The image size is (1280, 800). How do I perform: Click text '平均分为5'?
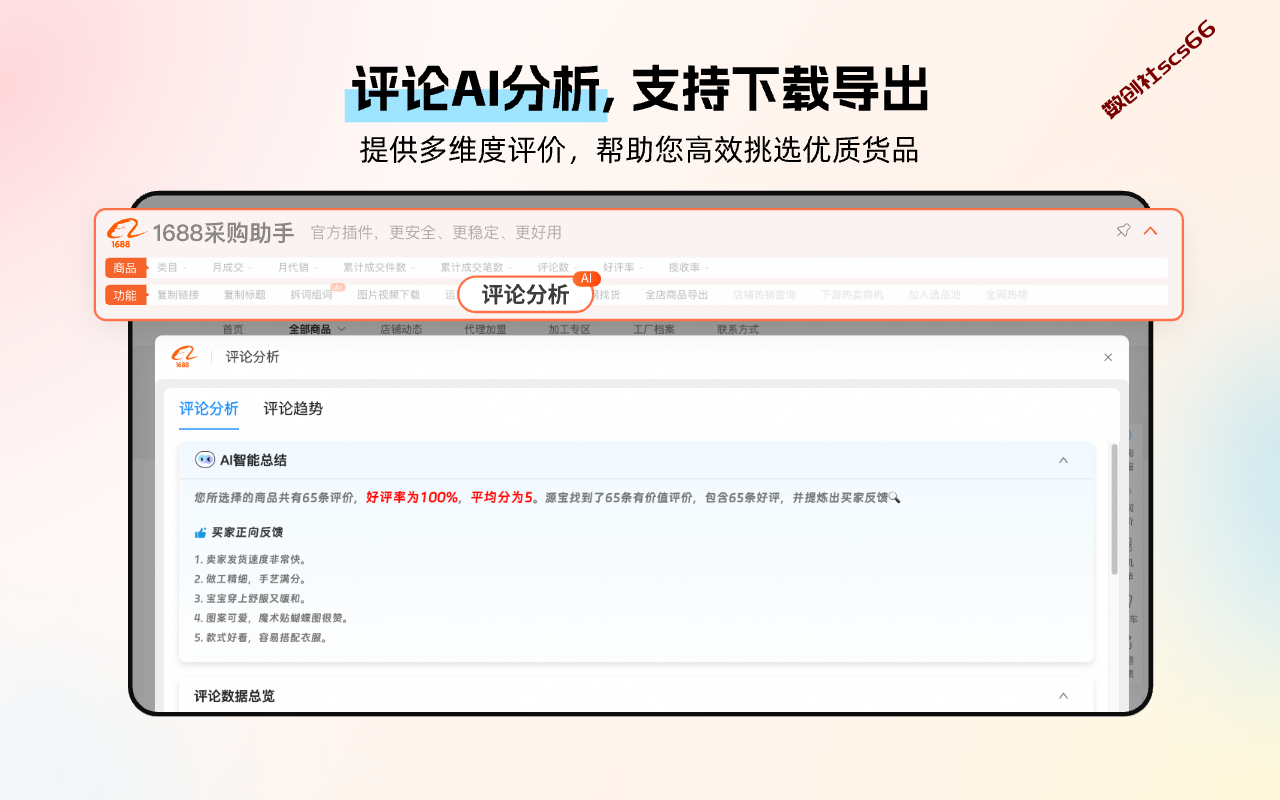coord(501,497)
